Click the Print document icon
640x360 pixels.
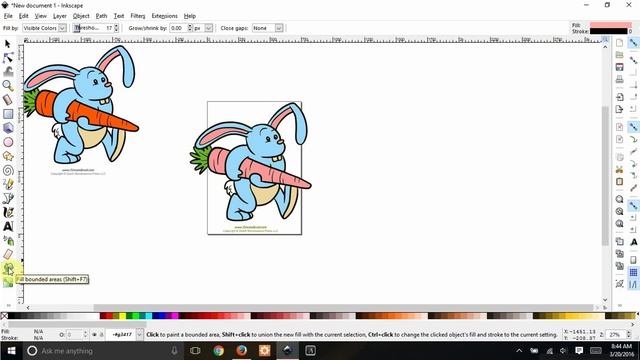(619, 79)
